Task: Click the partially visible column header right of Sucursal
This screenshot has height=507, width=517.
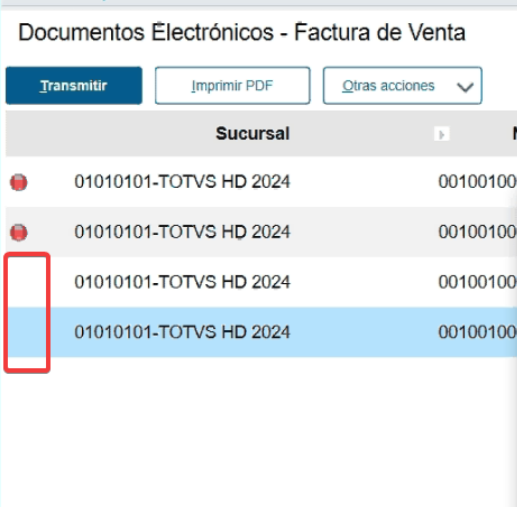Action: point(514,134)
